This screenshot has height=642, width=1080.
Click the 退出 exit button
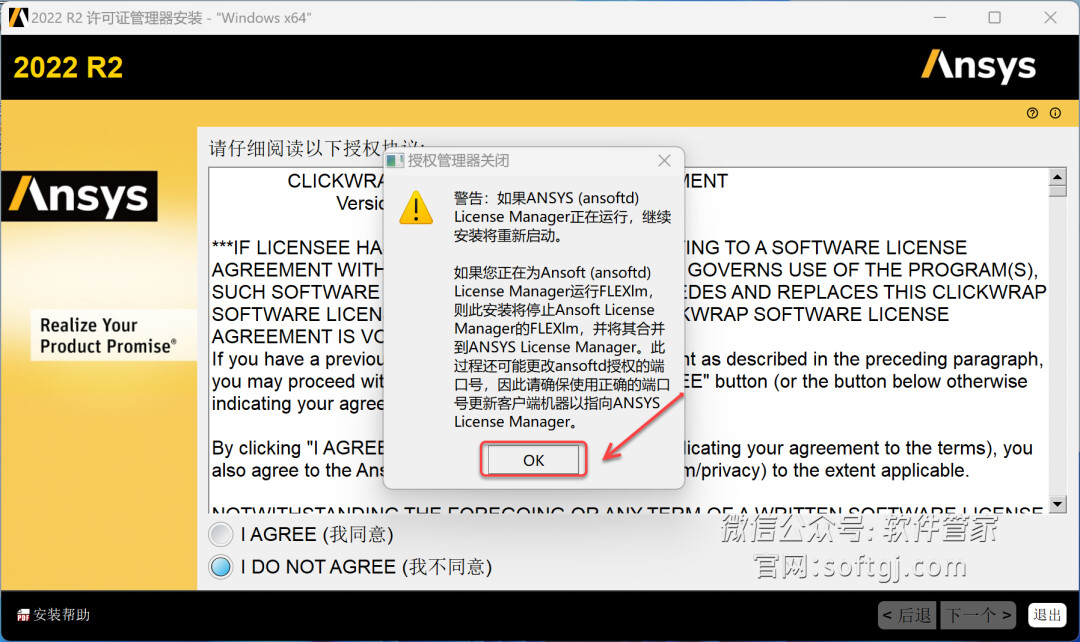(1047, 614)
